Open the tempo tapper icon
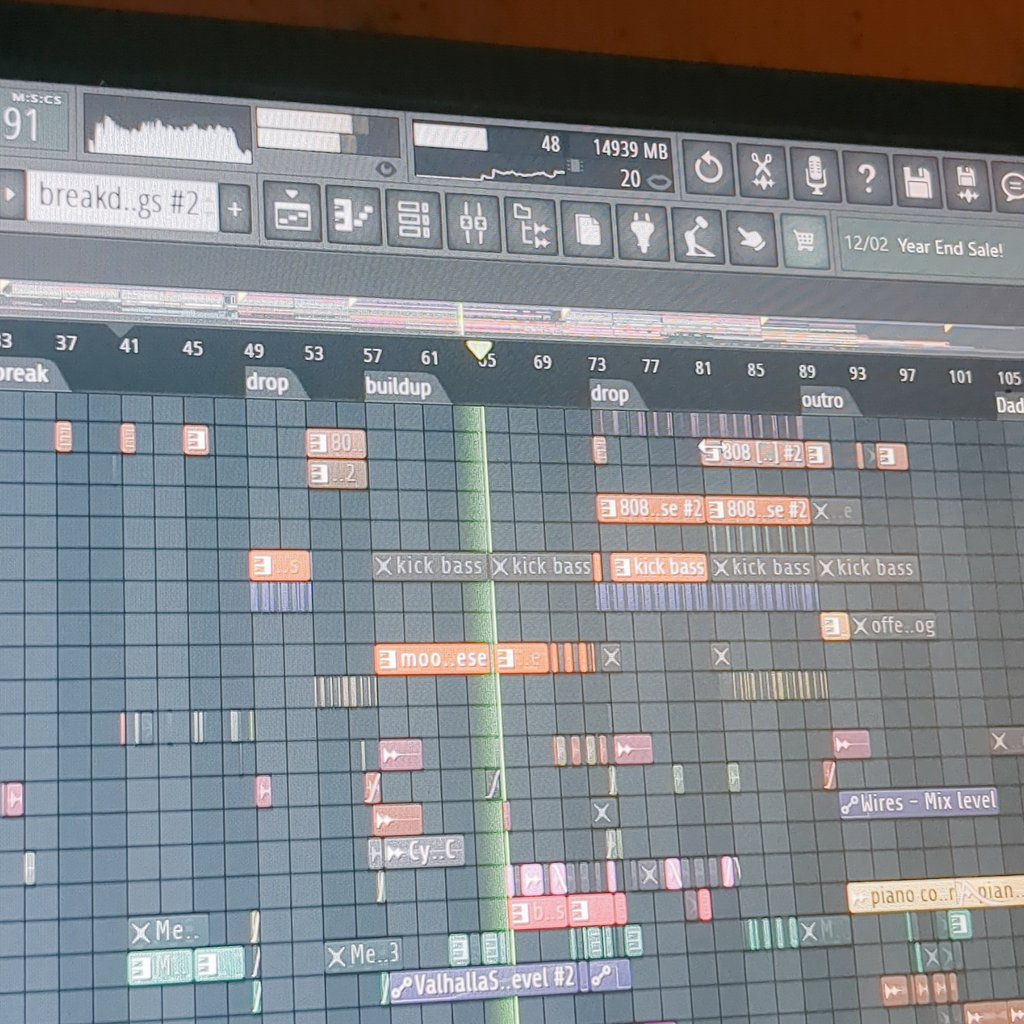1024x1024 pixels. pos(697,237)
